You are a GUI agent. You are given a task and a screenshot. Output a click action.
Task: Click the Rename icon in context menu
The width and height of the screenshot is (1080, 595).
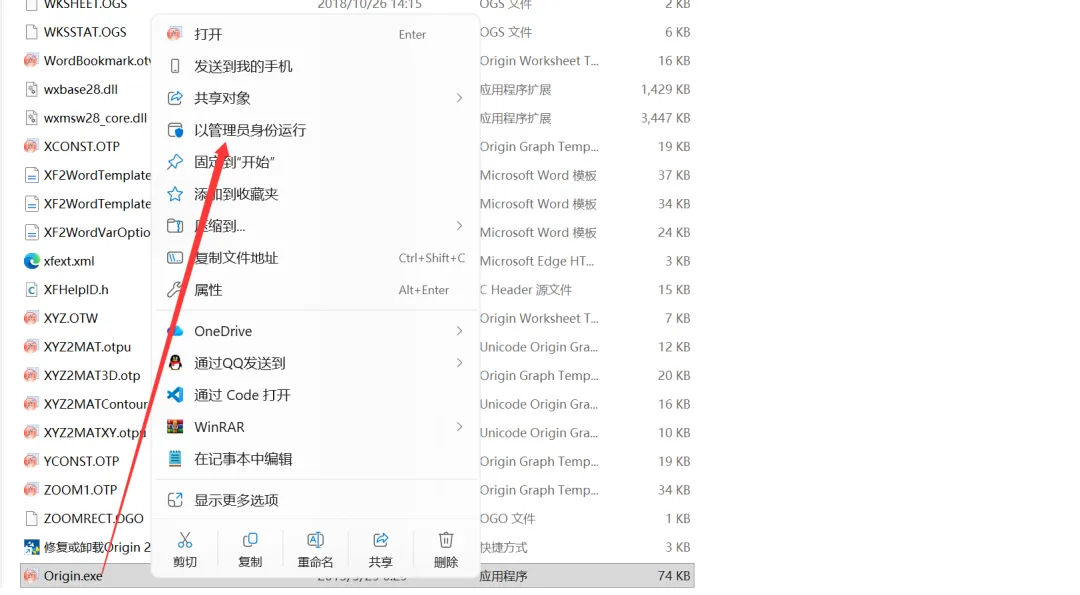(315, 540)
